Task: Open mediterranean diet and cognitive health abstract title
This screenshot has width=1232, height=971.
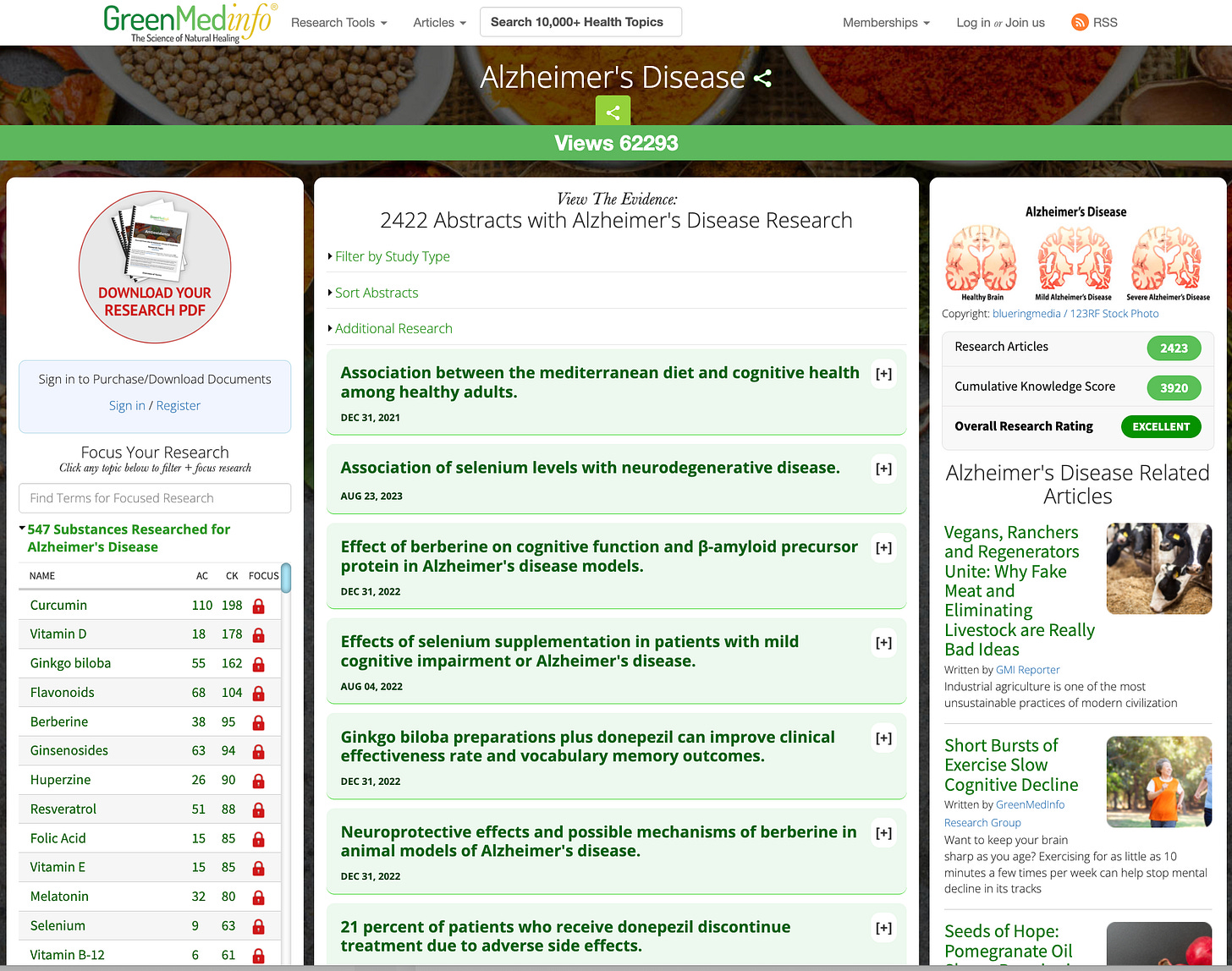Action: tap(600, 382)
